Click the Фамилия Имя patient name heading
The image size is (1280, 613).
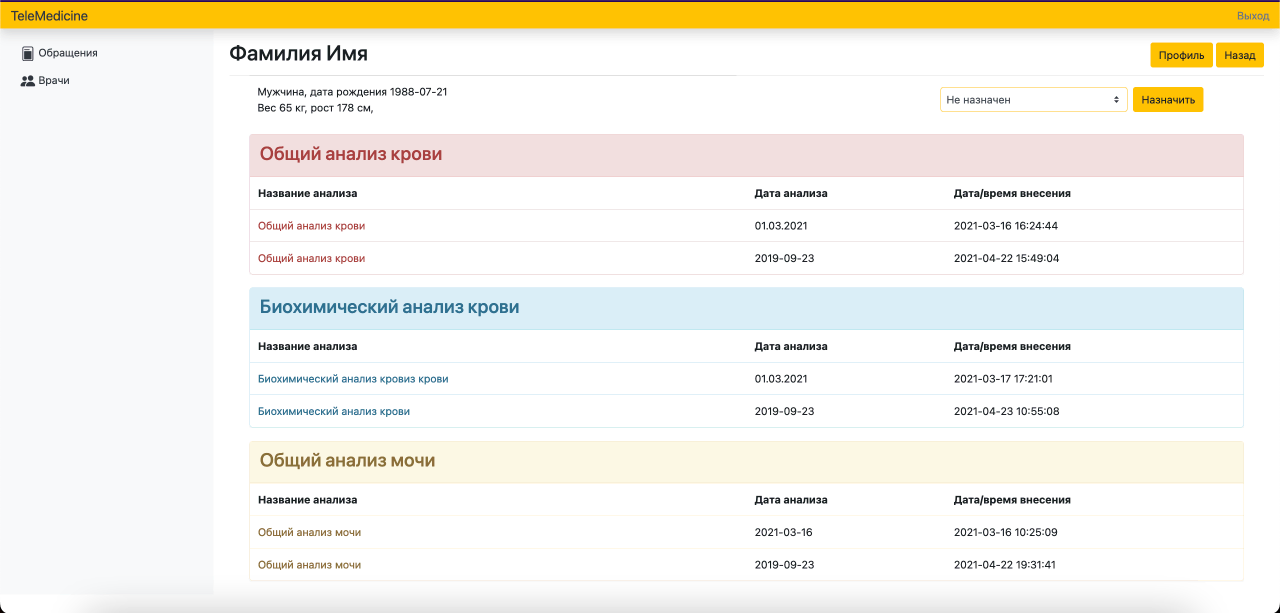click(298, 54)
